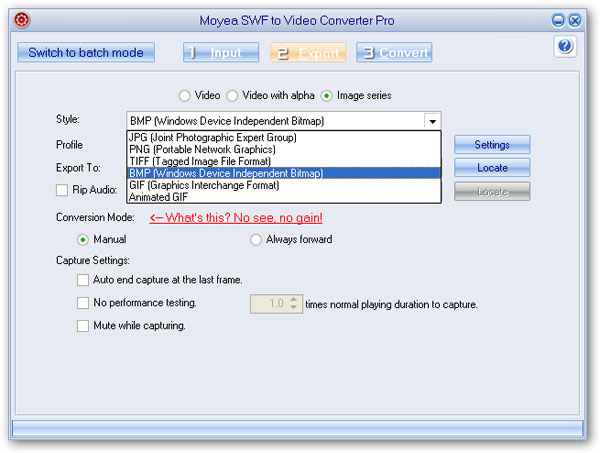
Task: Check Mute while capturing
Action: tap(83, 326)
